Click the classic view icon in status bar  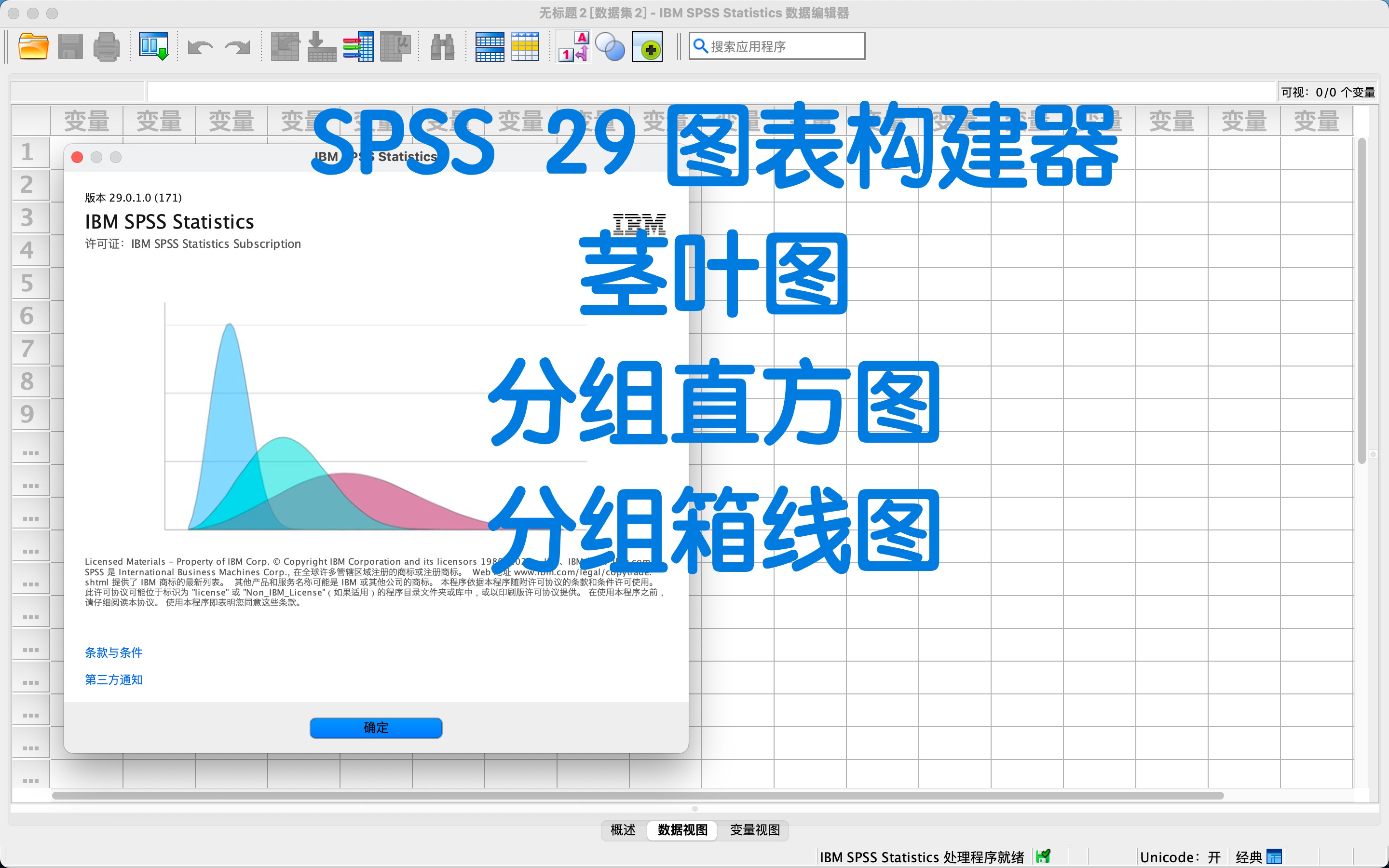[1274, 857]
